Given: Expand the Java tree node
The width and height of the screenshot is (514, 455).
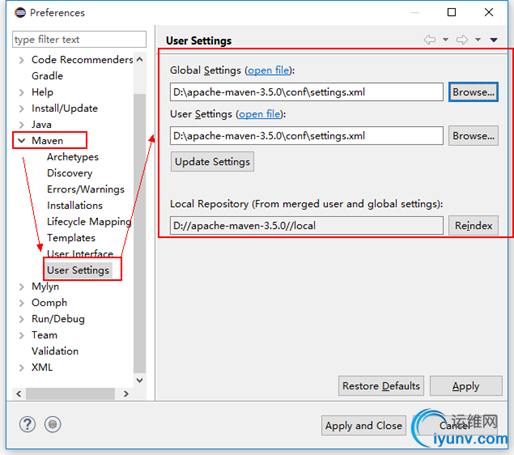Looking at the screenshot, I should point(21,125).
